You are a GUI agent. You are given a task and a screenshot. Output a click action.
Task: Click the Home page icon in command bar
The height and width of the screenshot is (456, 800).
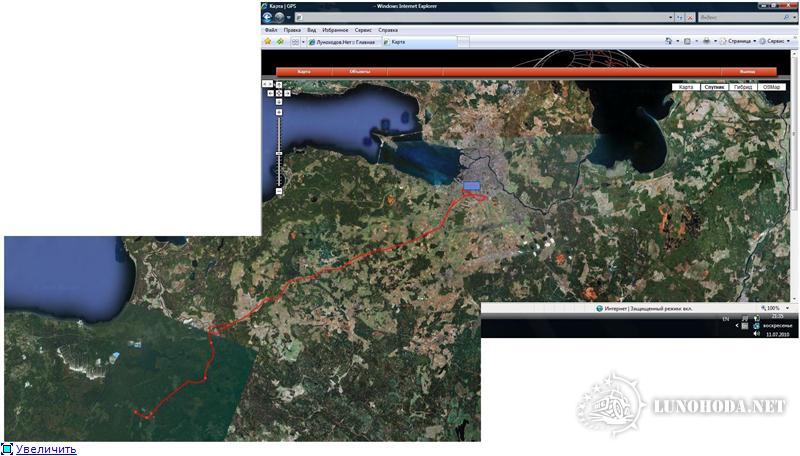tap(668, 41)
